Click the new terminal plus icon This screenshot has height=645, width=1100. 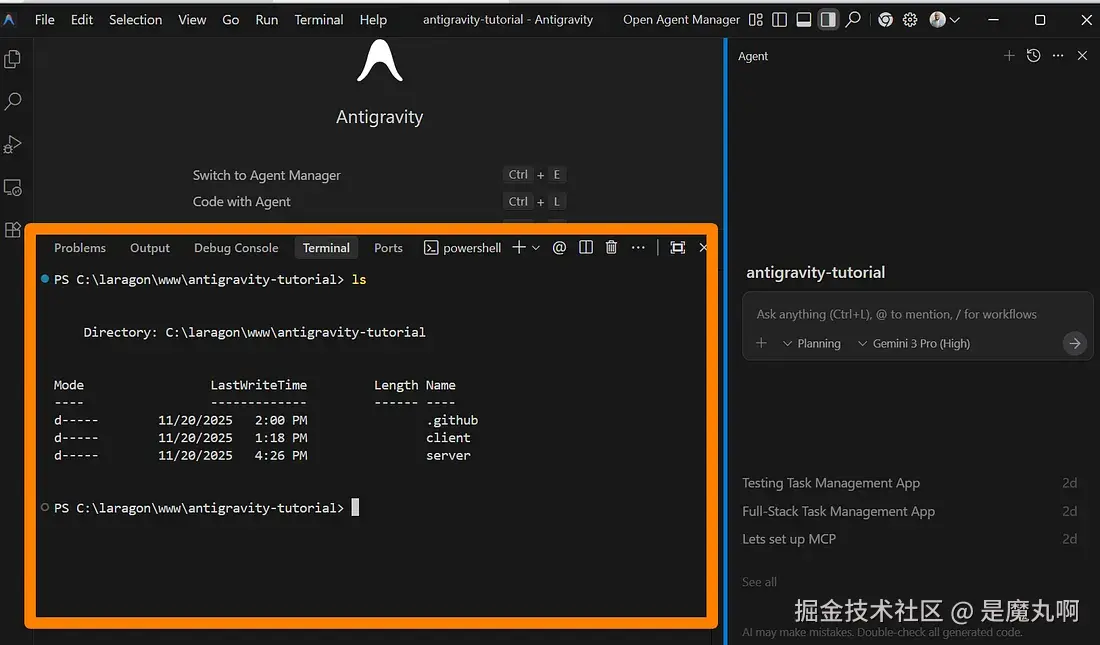(518, 247)
